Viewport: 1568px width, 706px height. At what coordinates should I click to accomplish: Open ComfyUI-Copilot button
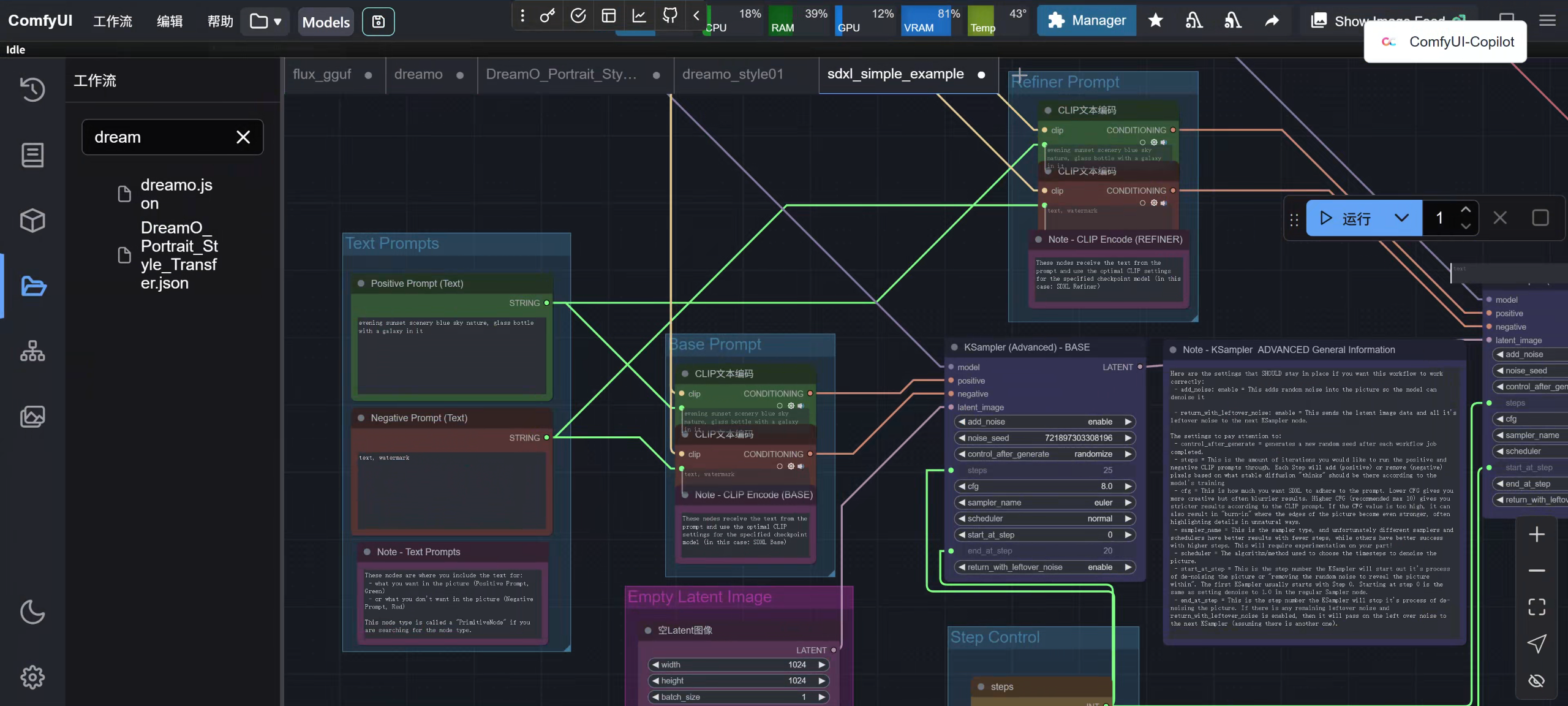click(x=1445, y=42)
